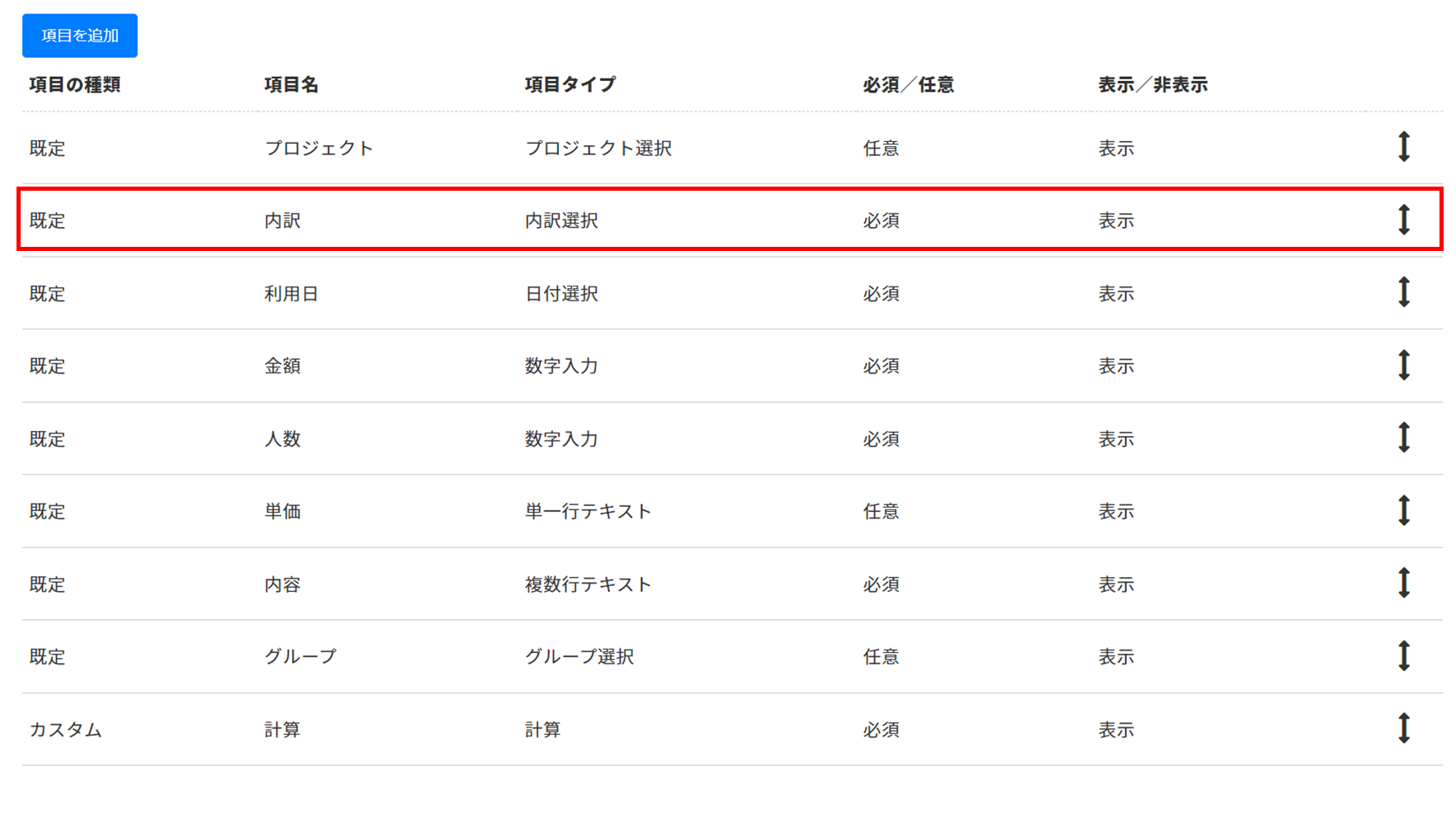1456x819 pixels.
Task: Select the reorder arrow for 内容 row
Action: (x=1403, y=583)
